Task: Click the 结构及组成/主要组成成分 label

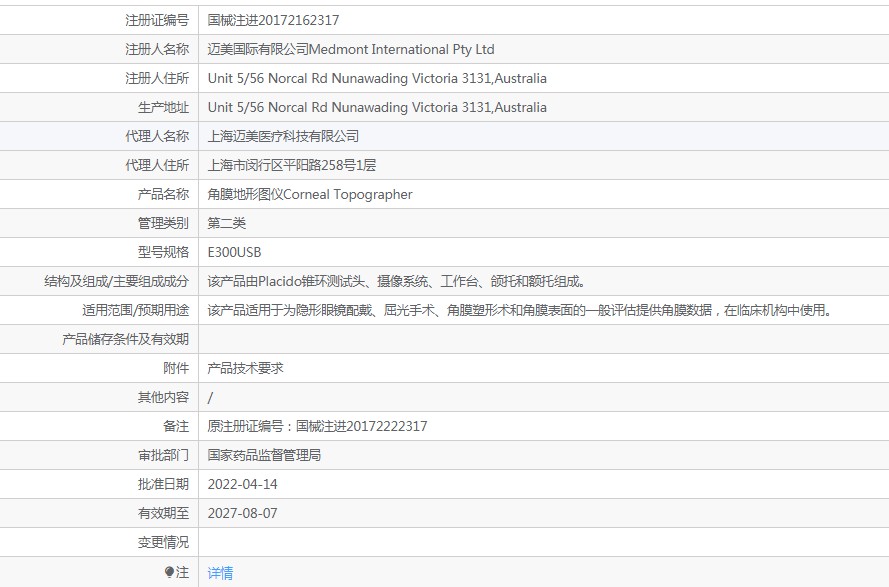Action: coord(117,281)
